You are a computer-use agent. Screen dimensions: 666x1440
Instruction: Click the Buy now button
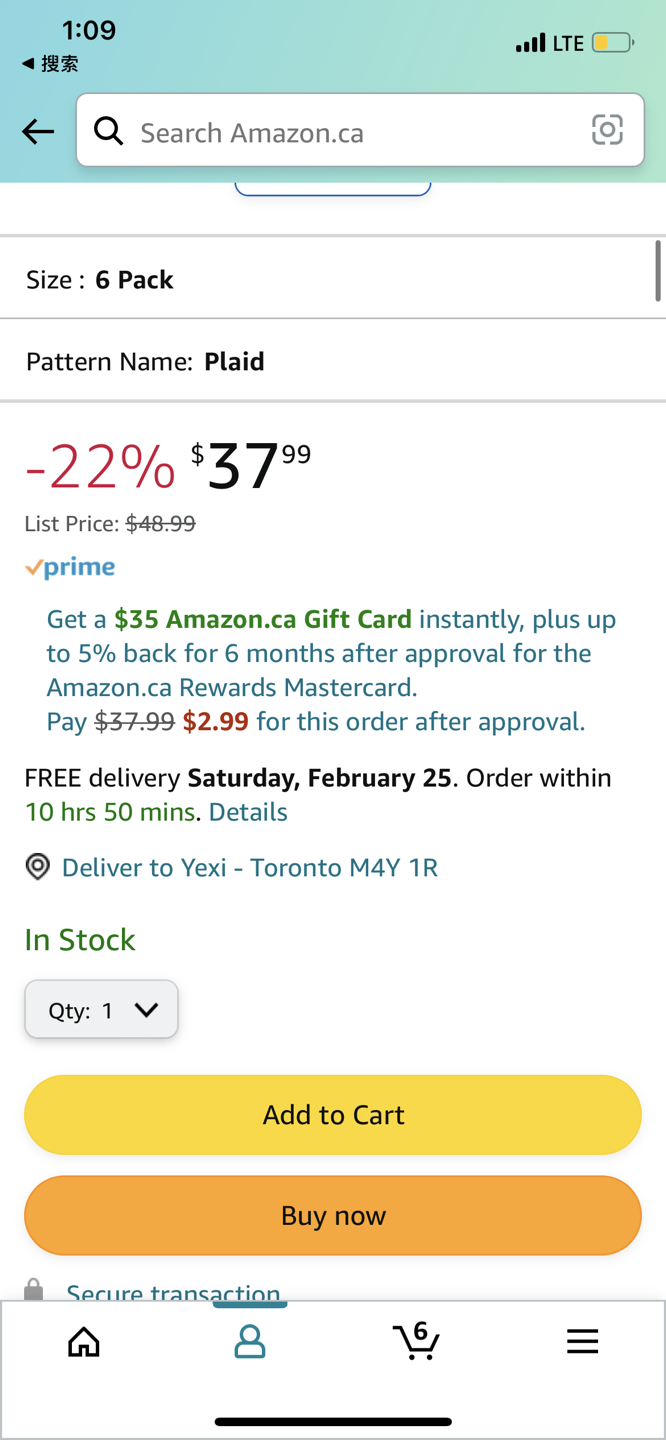pyautogui.click(x=333, y=1215)
